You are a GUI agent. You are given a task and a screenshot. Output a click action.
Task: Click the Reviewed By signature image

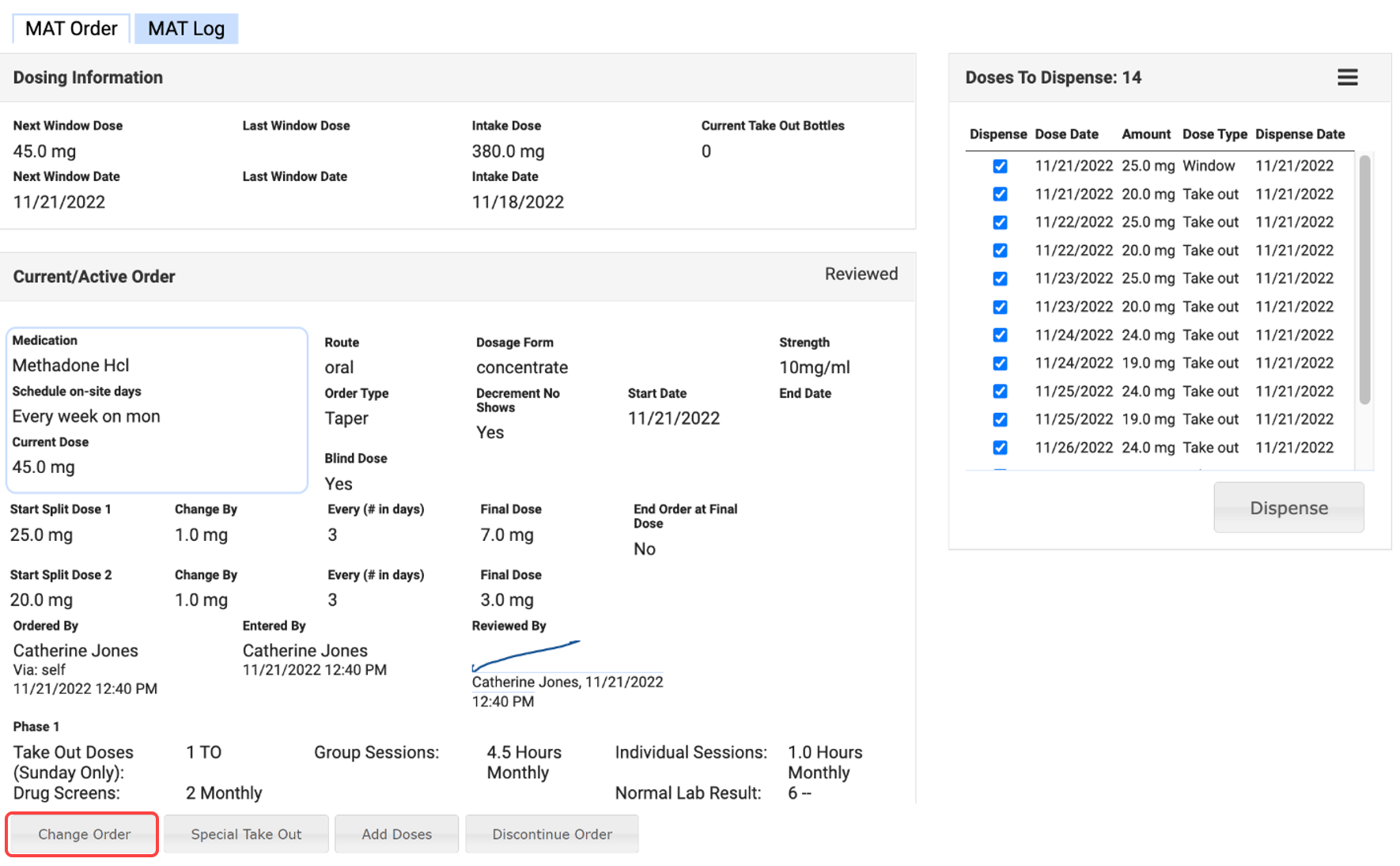click(x=526, y=656)
